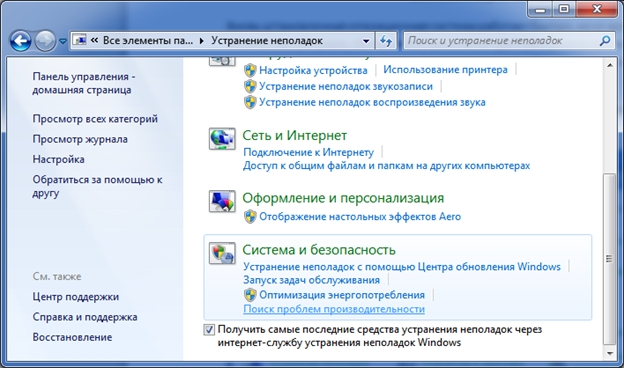Open 'Запуск задач обслуживания'

311,280
